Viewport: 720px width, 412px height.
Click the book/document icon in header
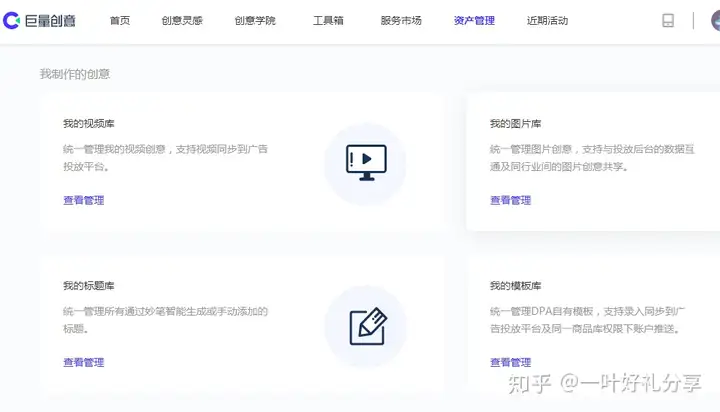click(x=668, y=21)
